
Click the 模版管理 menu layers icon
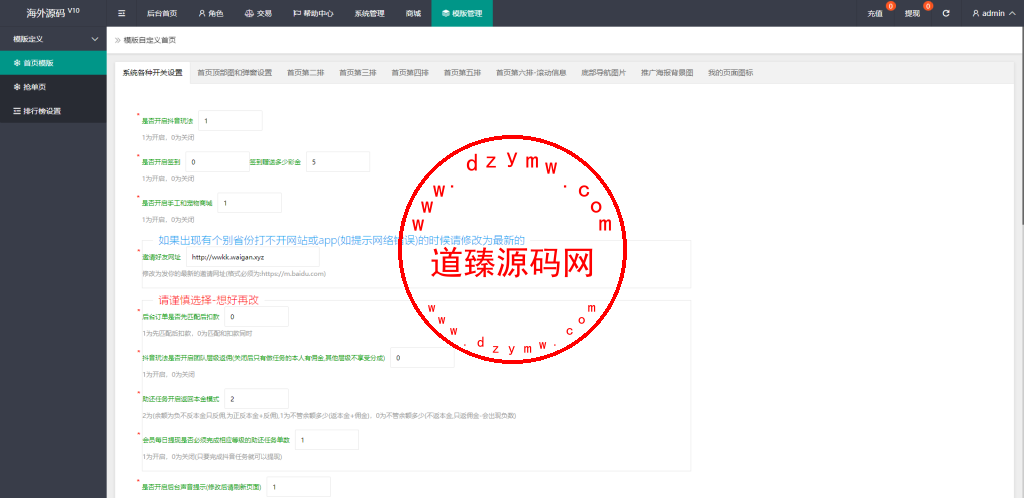click(445, 13)
